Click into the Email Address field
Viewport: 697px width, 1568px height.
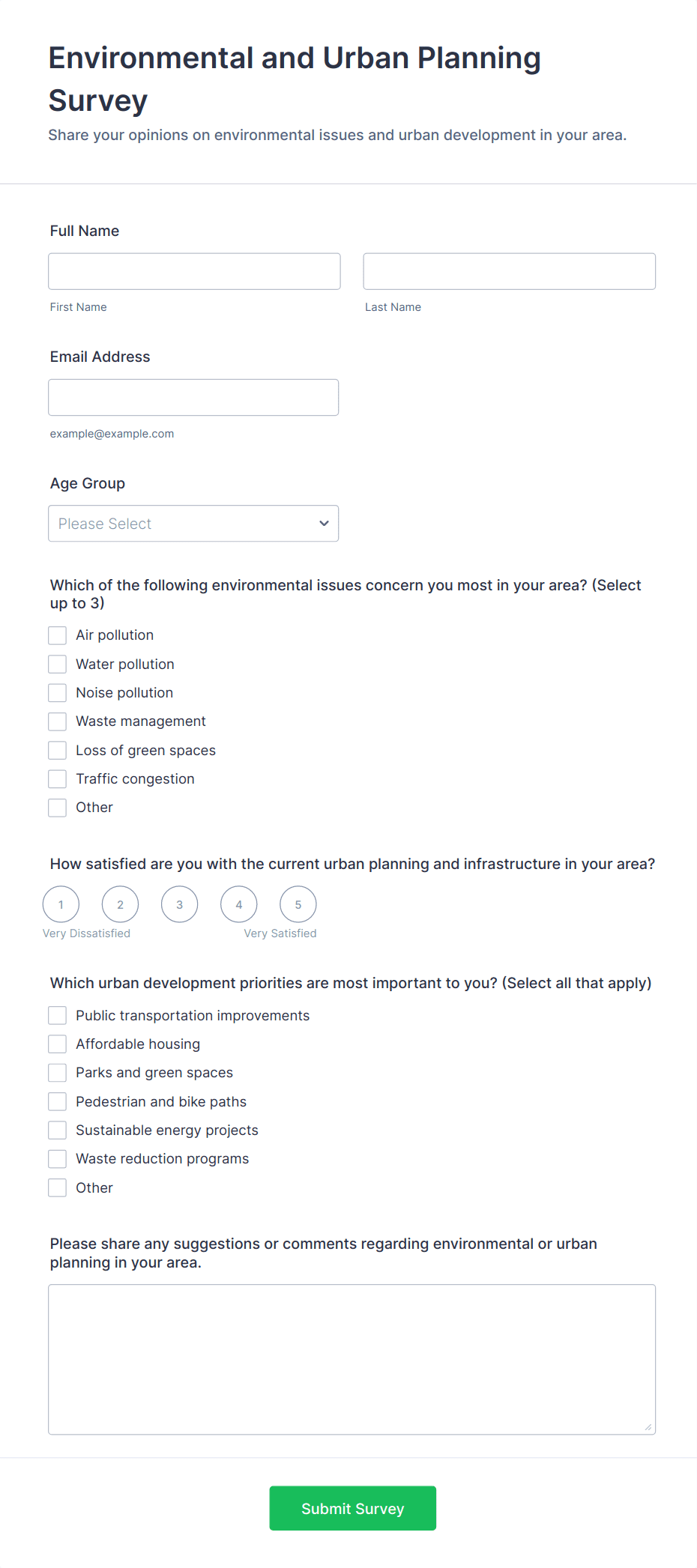tap(193, 398)
